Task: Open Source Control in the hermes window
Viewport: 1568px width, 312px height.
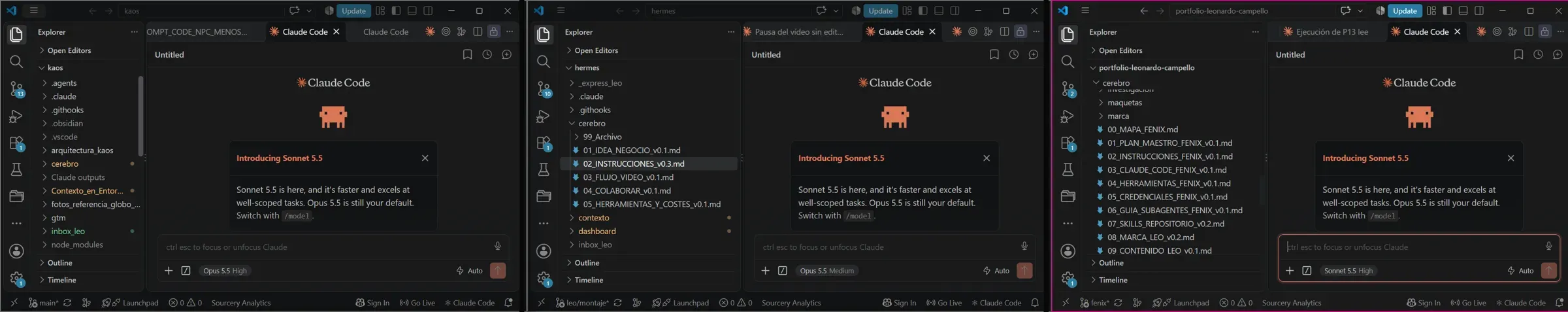Action: coord(543,88)
